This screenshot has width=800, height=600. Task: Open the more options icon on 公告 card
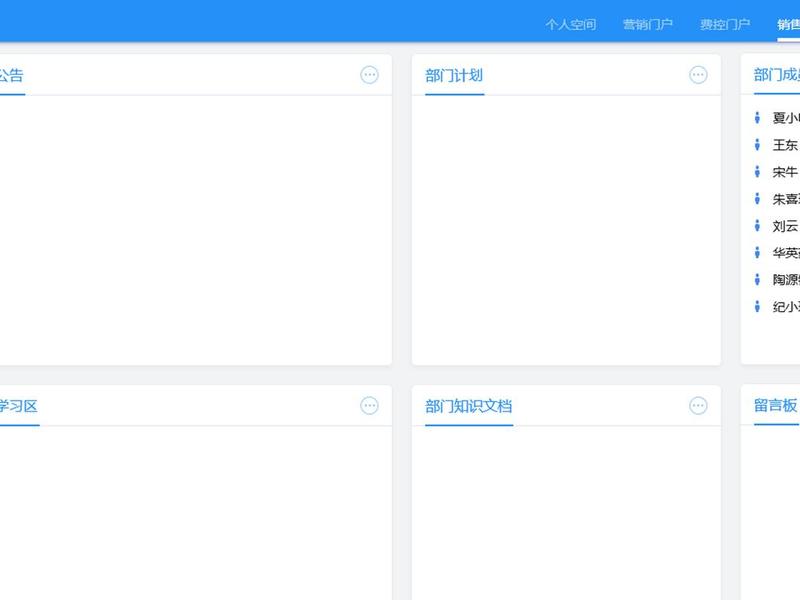pos(369,75)
